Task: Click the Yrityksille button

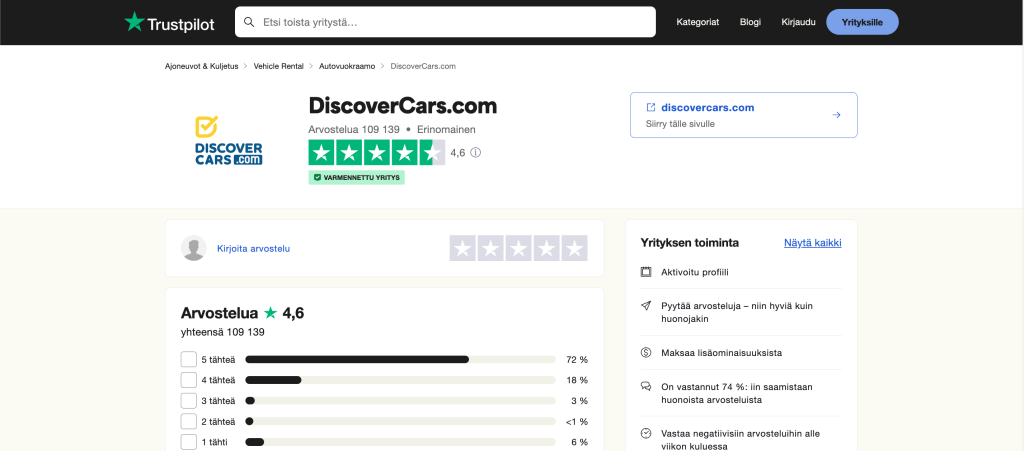Action: tap(862, 22)
